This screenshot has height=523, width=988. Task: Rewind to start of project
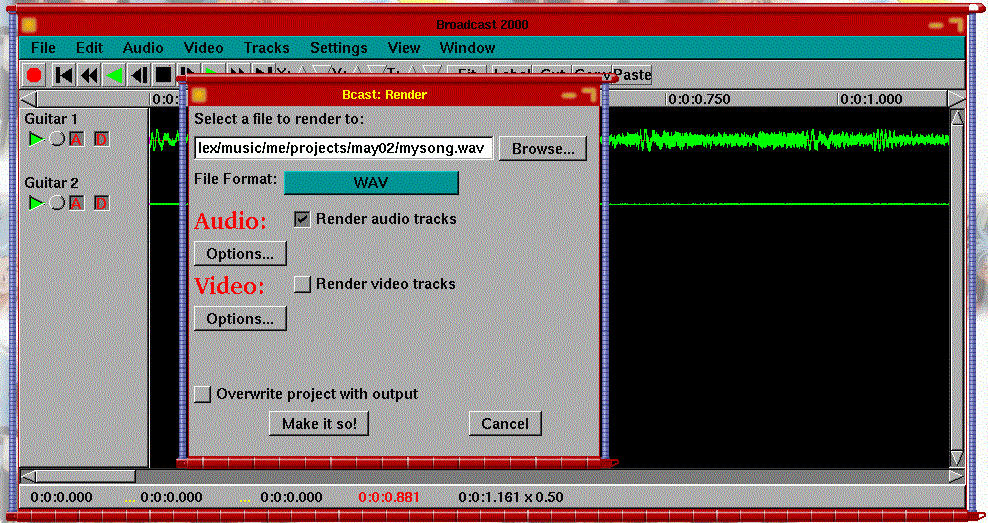[x=63, y=75]
